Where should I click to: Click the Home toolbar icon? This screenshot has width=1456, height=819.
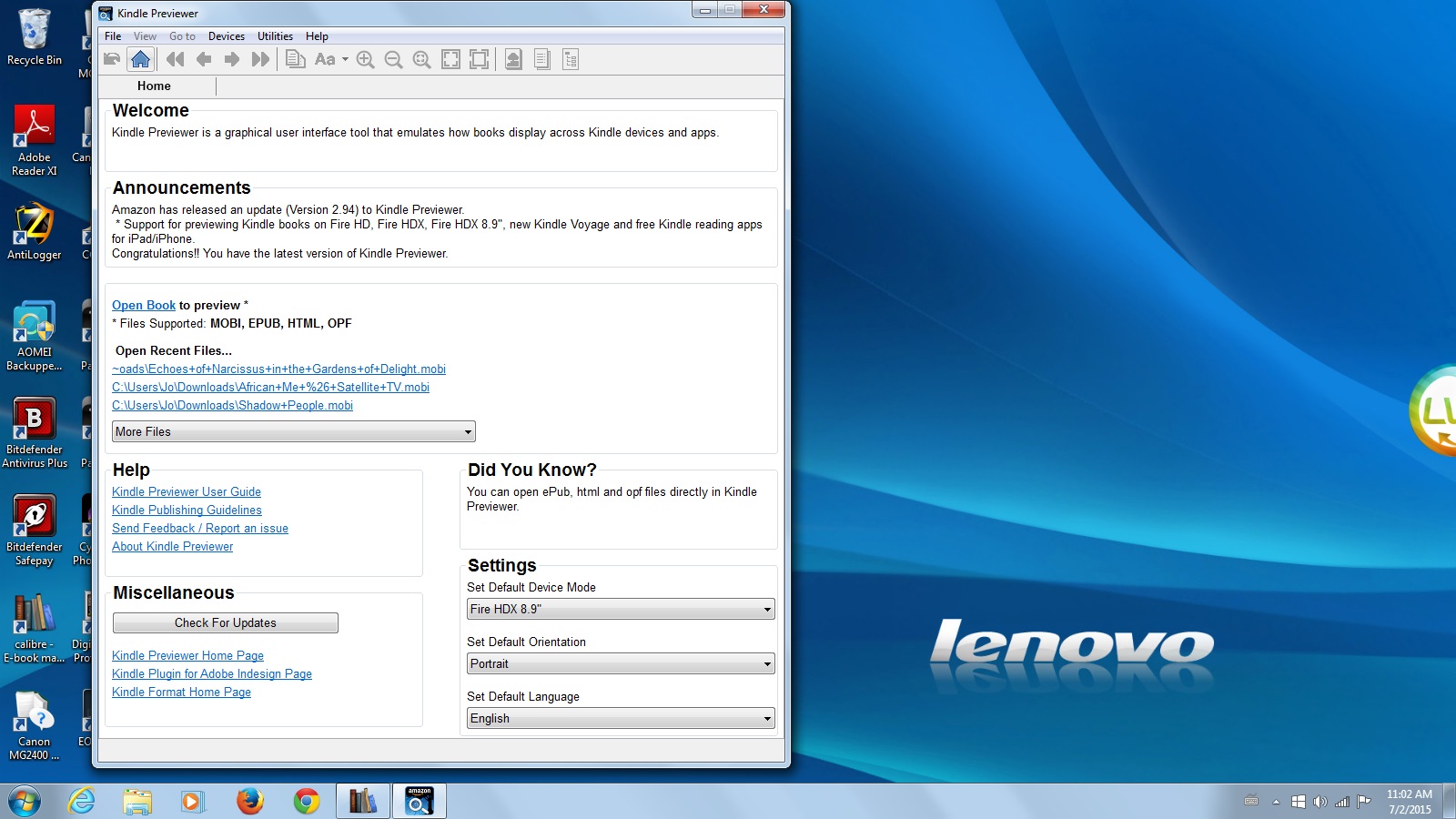(x=140, y=60)
